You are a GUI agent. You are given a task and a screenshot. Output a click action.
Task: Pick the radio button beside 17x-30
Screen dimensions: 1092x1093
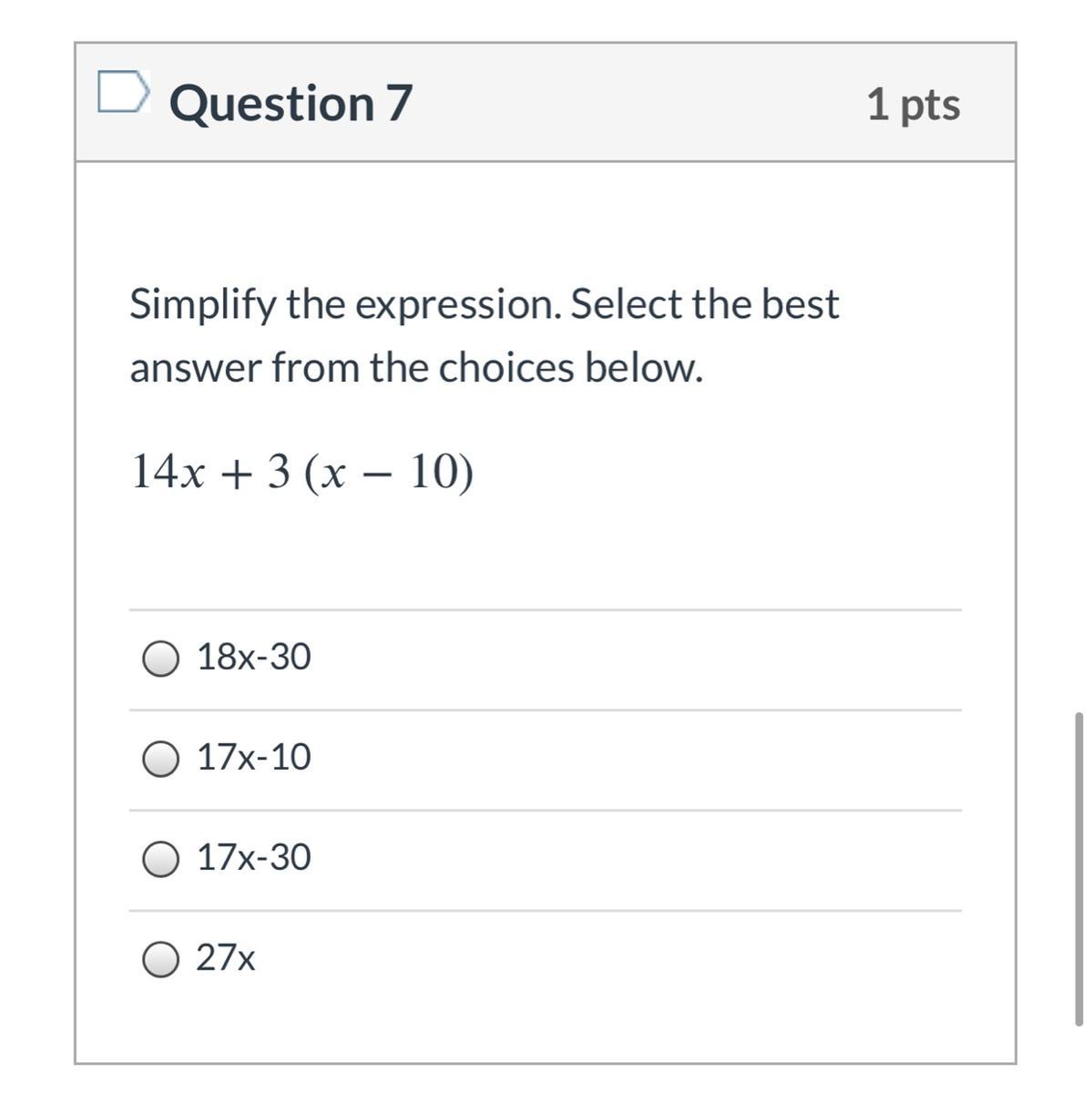(161, 859)
